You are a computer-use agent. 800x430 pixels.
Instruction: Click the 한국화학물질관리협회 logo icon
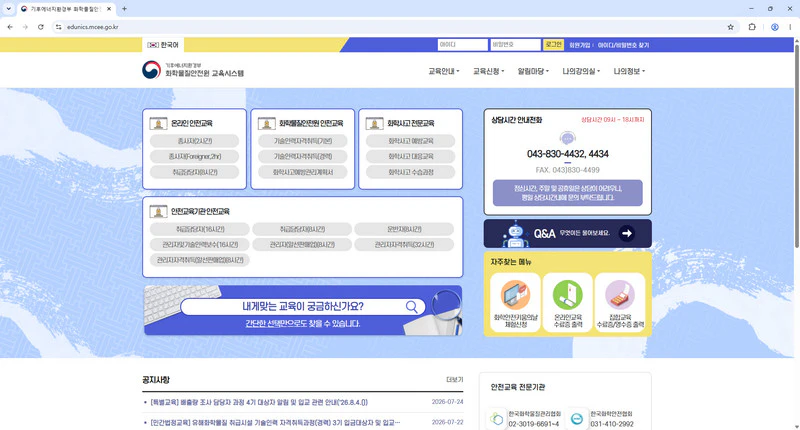point(496,419)
